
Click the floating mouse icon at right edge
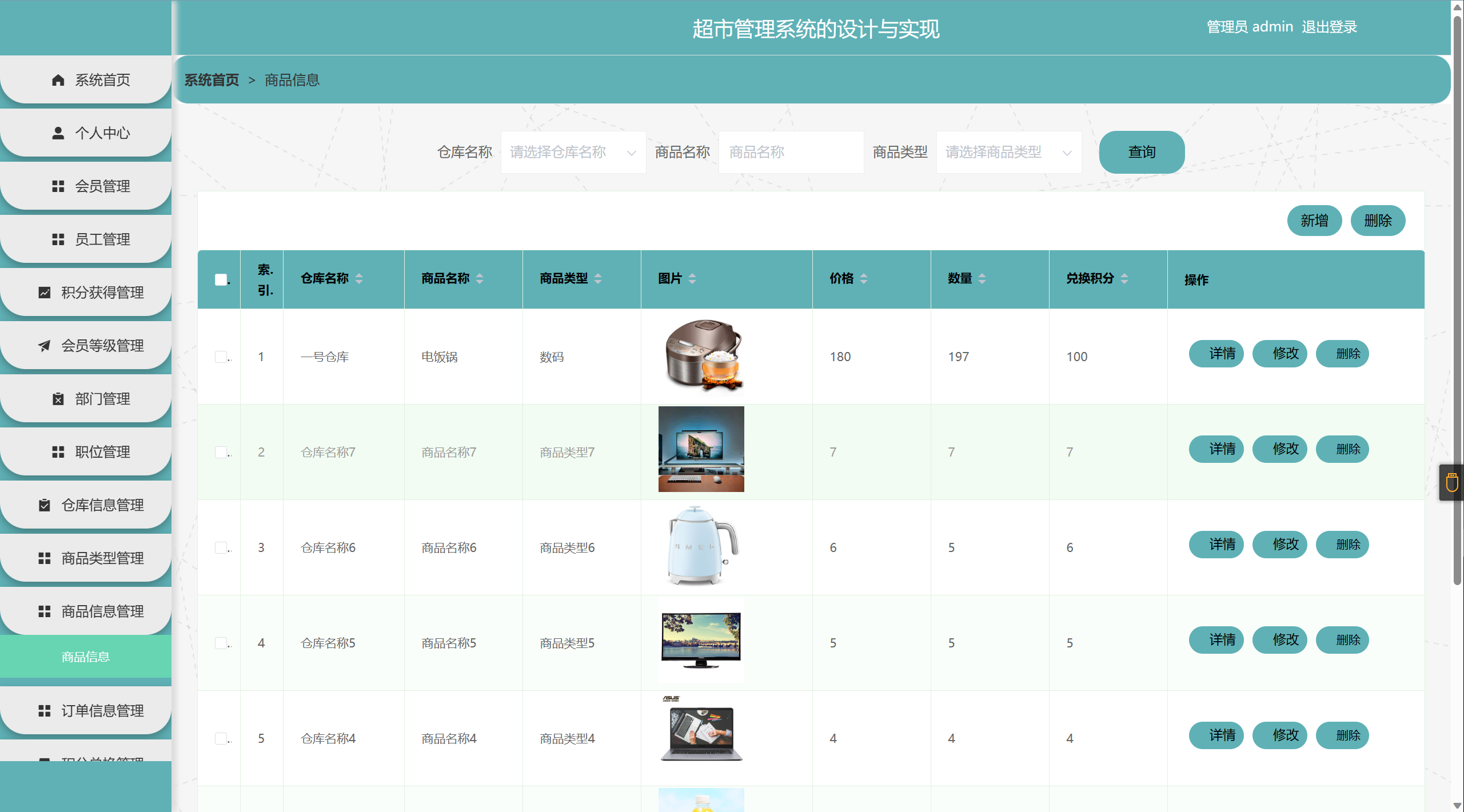click(x=1451, y=483)
